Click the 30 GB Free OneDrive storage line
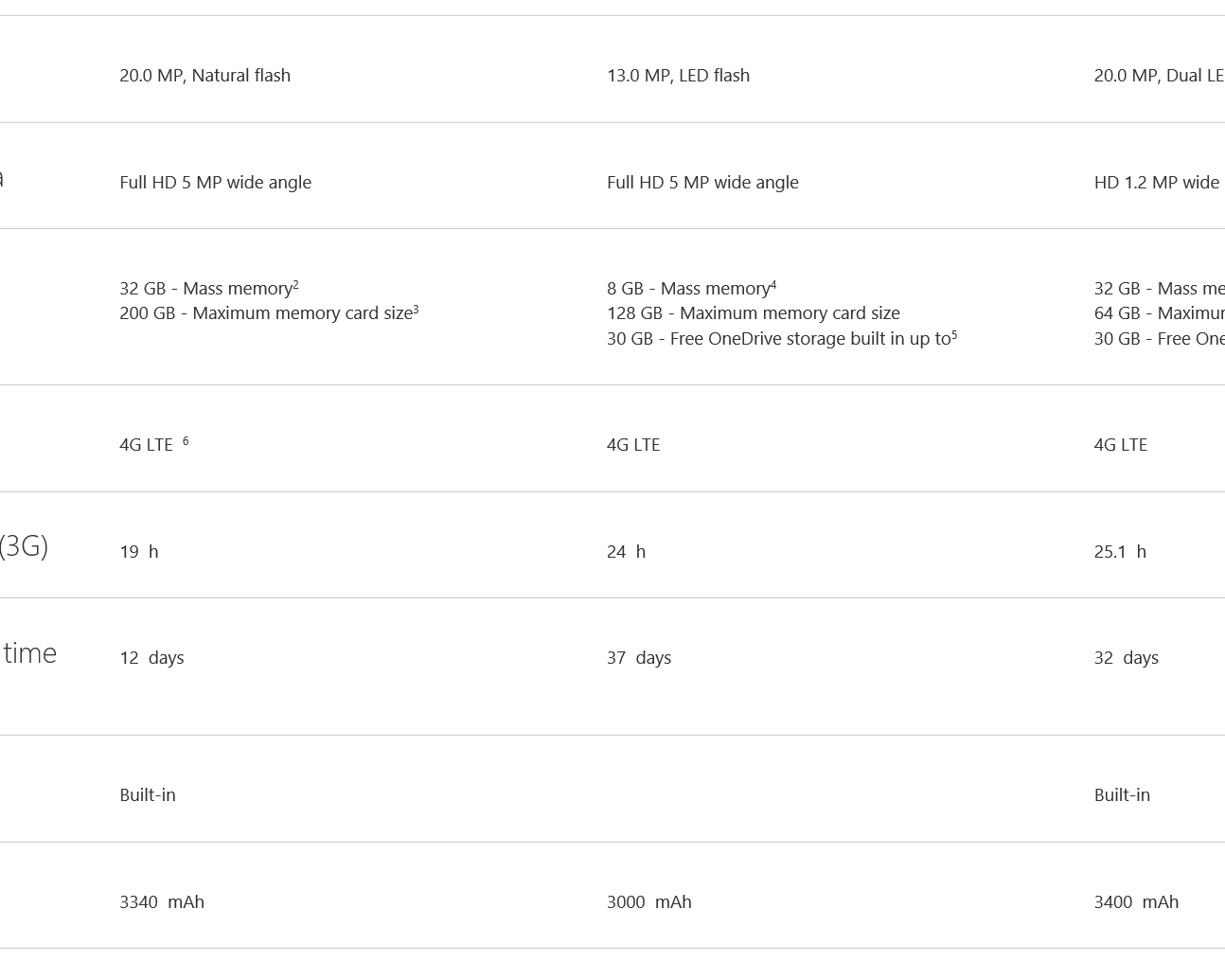This screenshot has height=980, width=1225. (778, 338)
